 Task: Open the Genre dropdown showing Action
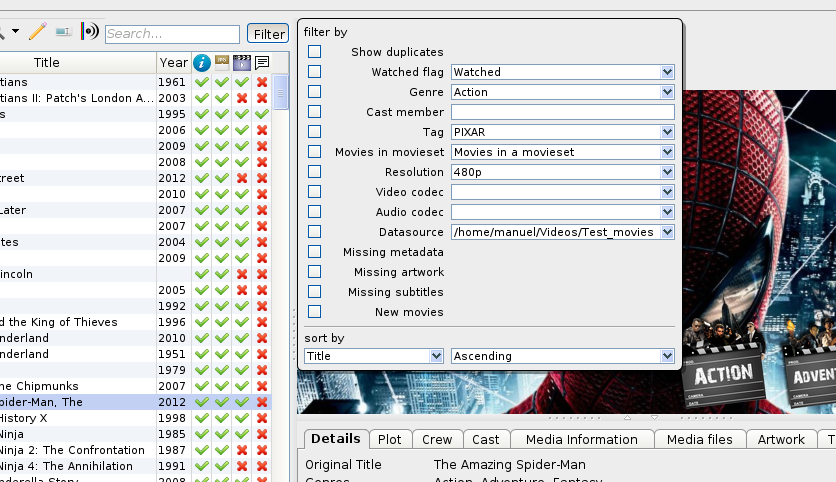pos(562,92)
